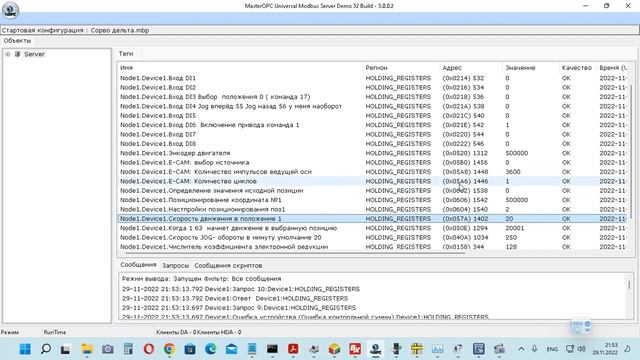Click the ENG language indicator

(552, 349)
